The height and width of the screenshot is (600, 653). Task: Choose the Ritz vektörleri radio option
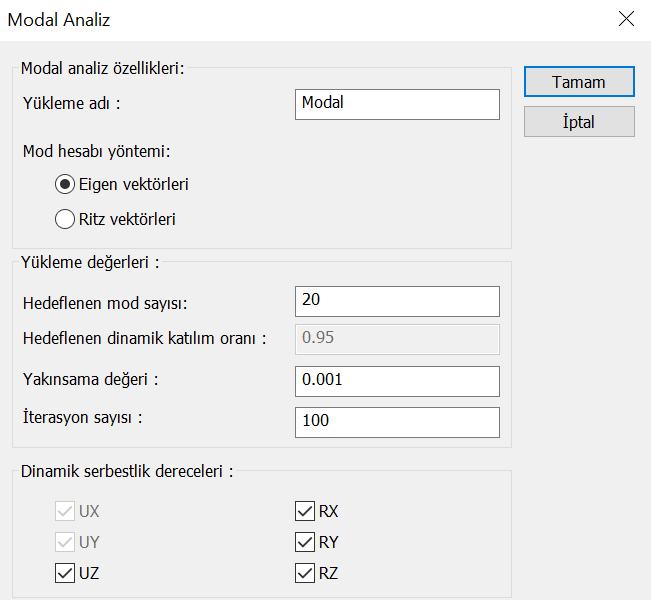[65, 219]
